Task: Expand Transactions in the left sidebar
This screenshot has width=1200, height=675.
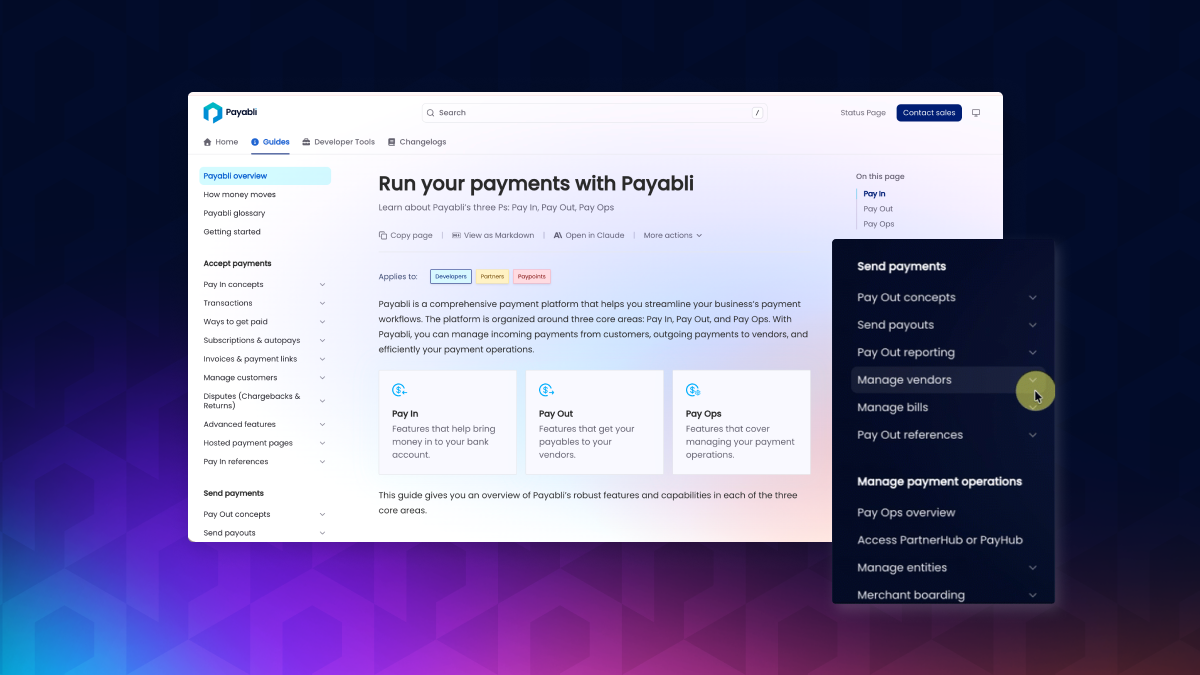Action: click(322, 303)
